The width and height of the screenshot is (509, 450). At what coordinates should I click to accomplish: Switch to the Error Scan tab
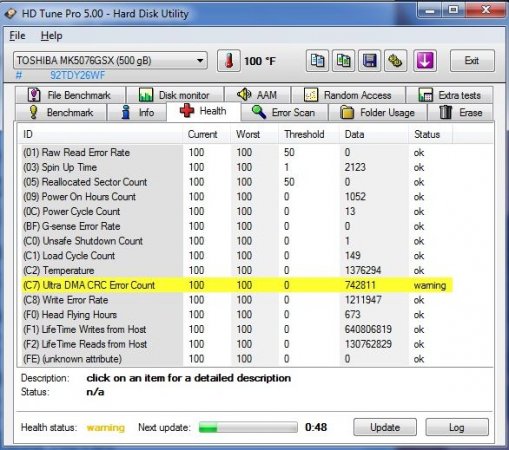click(x=284, y=112)
